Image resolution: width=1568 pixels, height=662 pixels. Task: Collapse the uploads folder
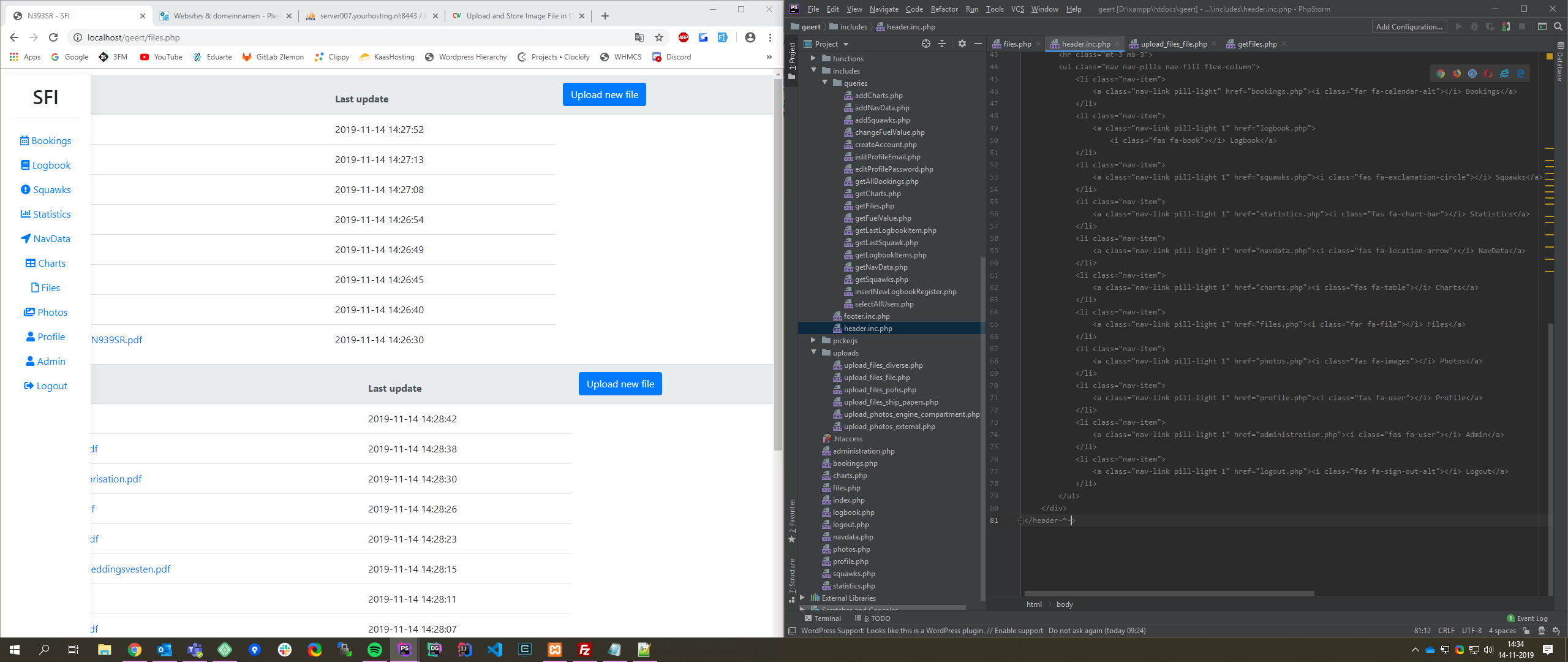click(813, 352)
